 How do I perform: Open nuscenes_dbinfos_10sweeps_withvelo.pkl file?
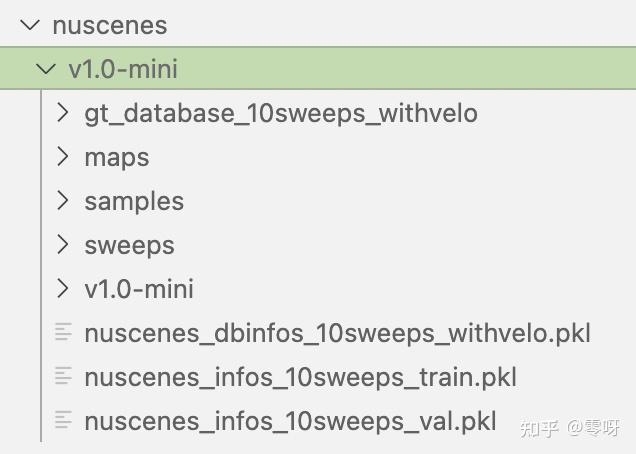pyautogui.click(x=337, y=334)
